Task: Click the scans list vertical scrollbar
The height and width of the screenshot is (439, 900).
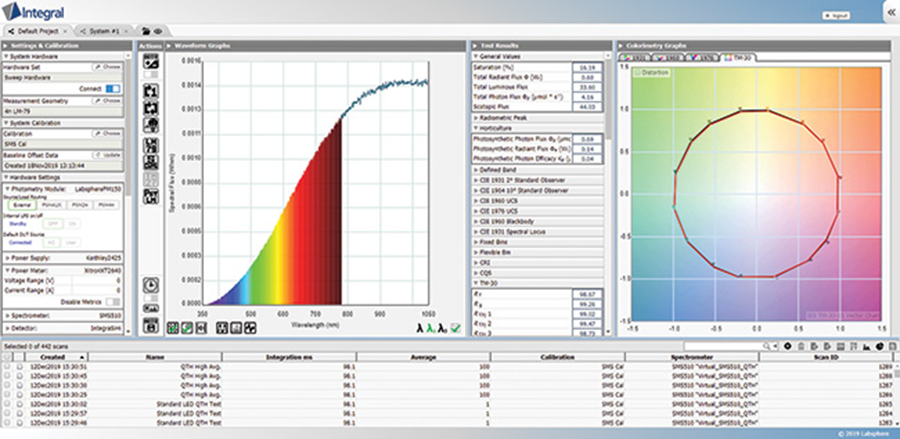Action: click(x=897, y=373)
